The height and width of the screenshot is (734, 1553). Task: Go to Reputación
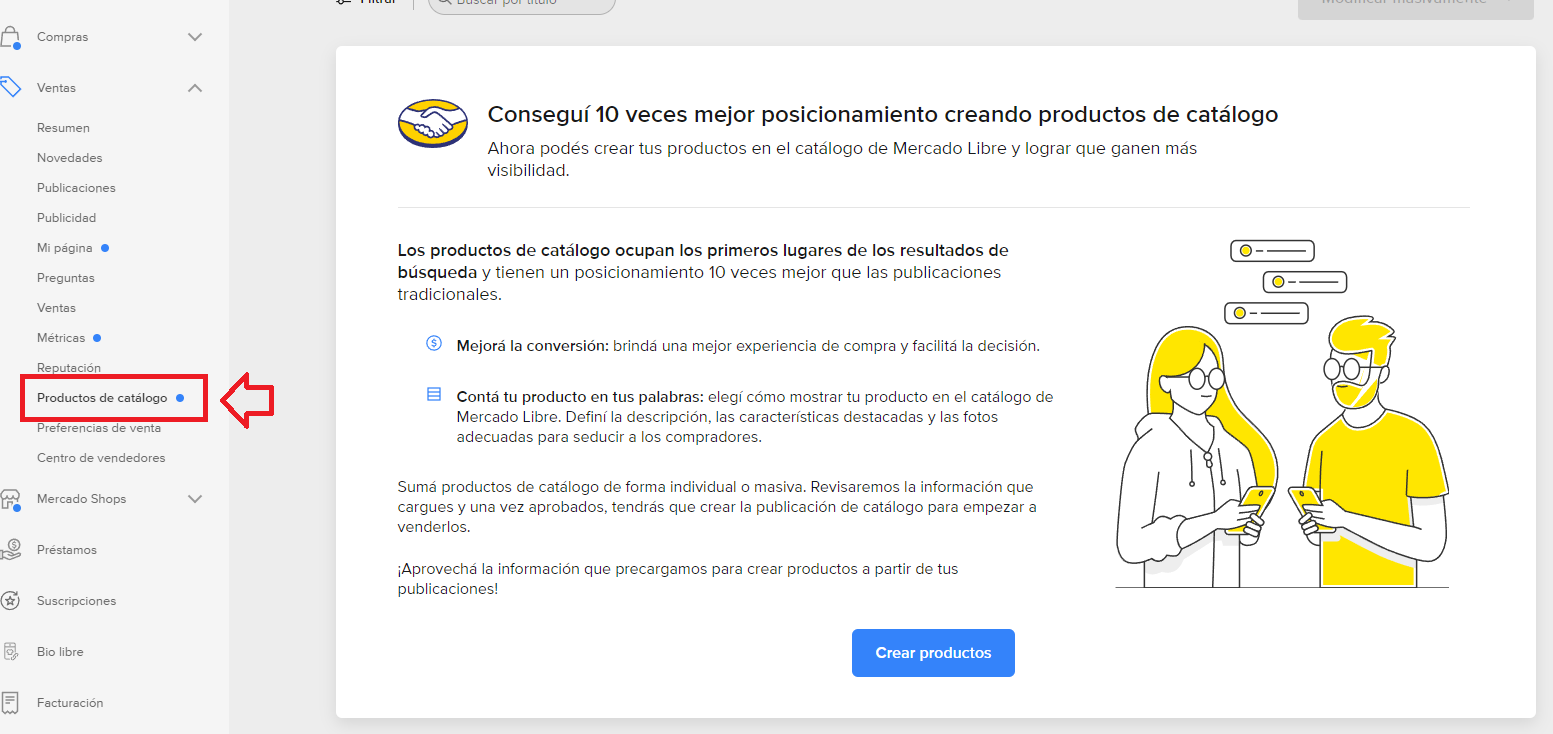pos(69,368)
